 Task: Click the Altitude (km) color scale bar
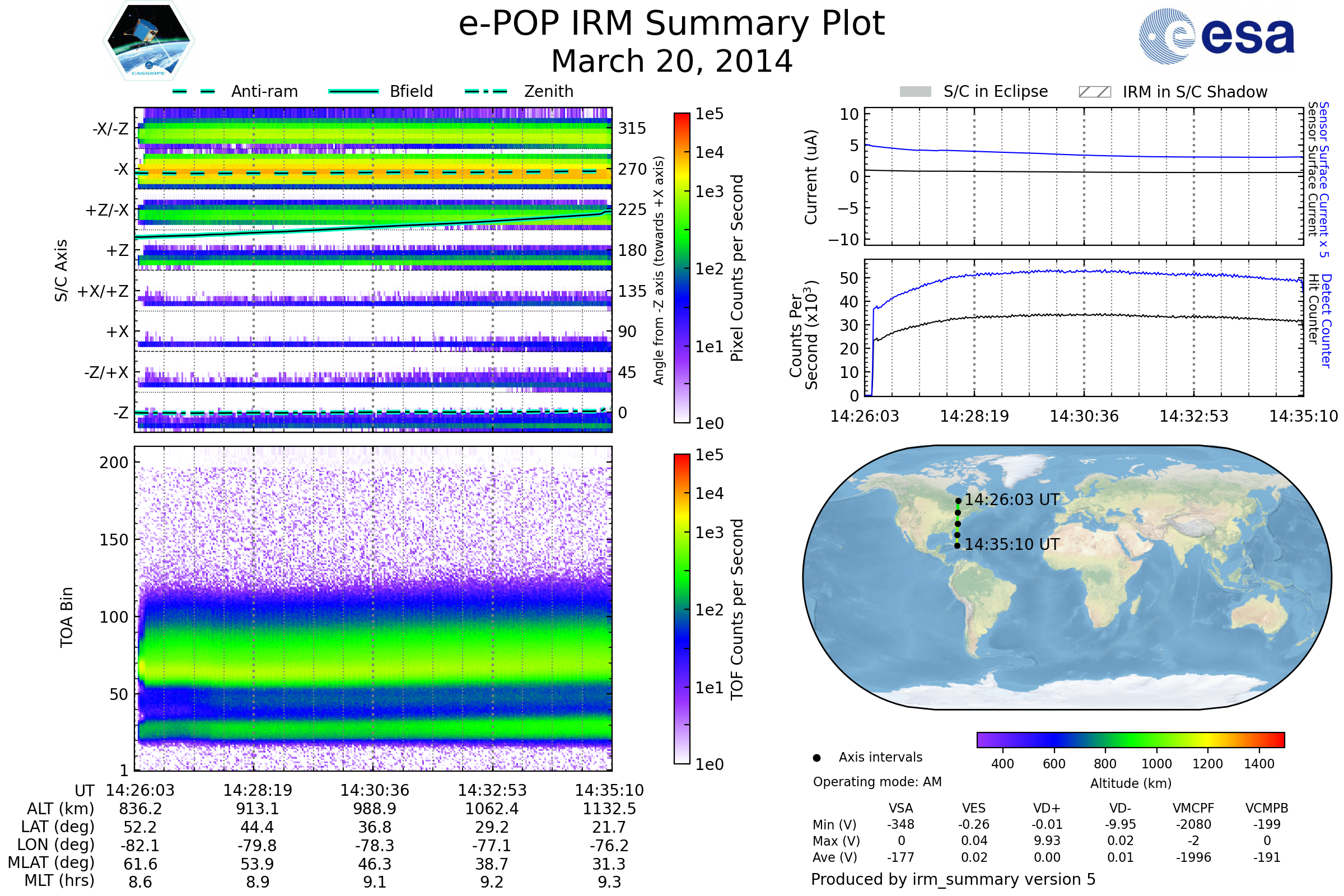click(x=1131, y=740)
